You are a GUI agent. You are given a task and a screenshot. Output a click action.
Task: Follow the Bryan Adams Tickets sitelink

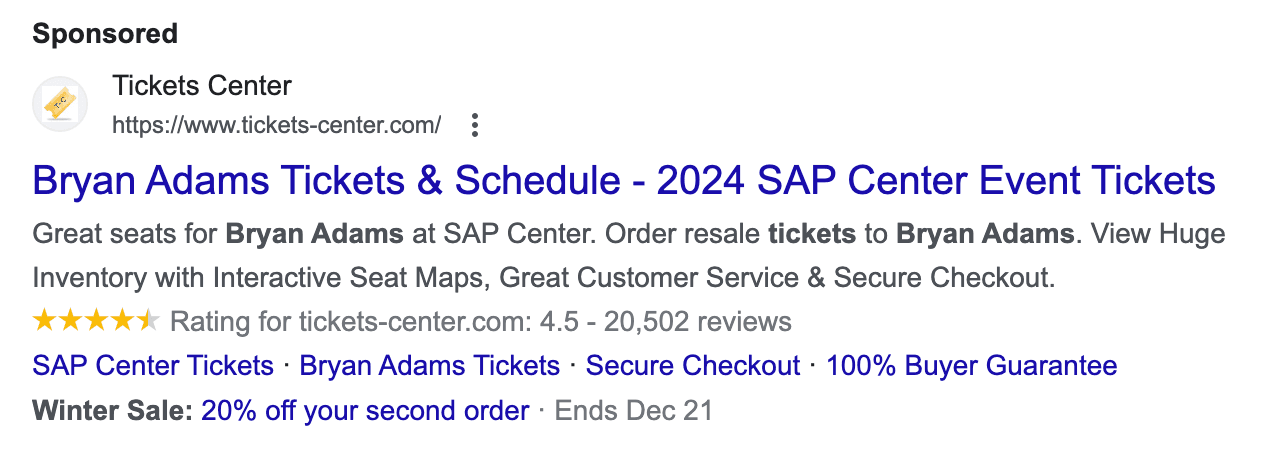coord(430,366)
